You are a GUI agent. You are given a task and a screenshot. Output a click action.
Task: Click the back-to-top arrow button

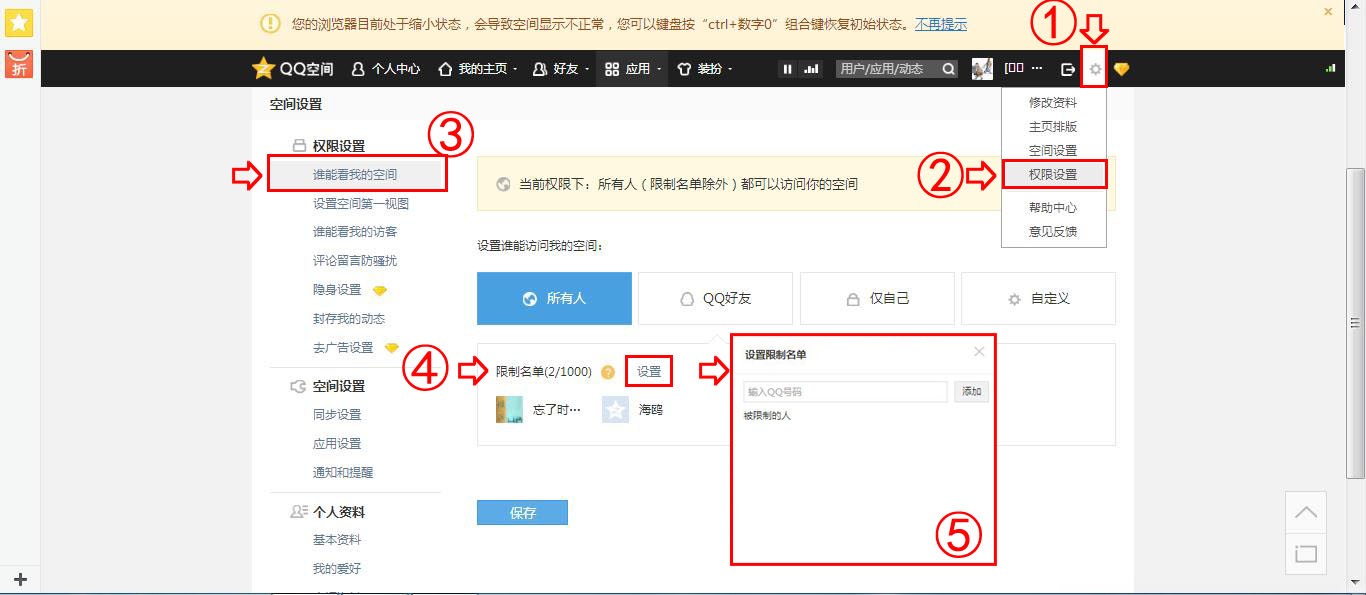pos(1306,512)
